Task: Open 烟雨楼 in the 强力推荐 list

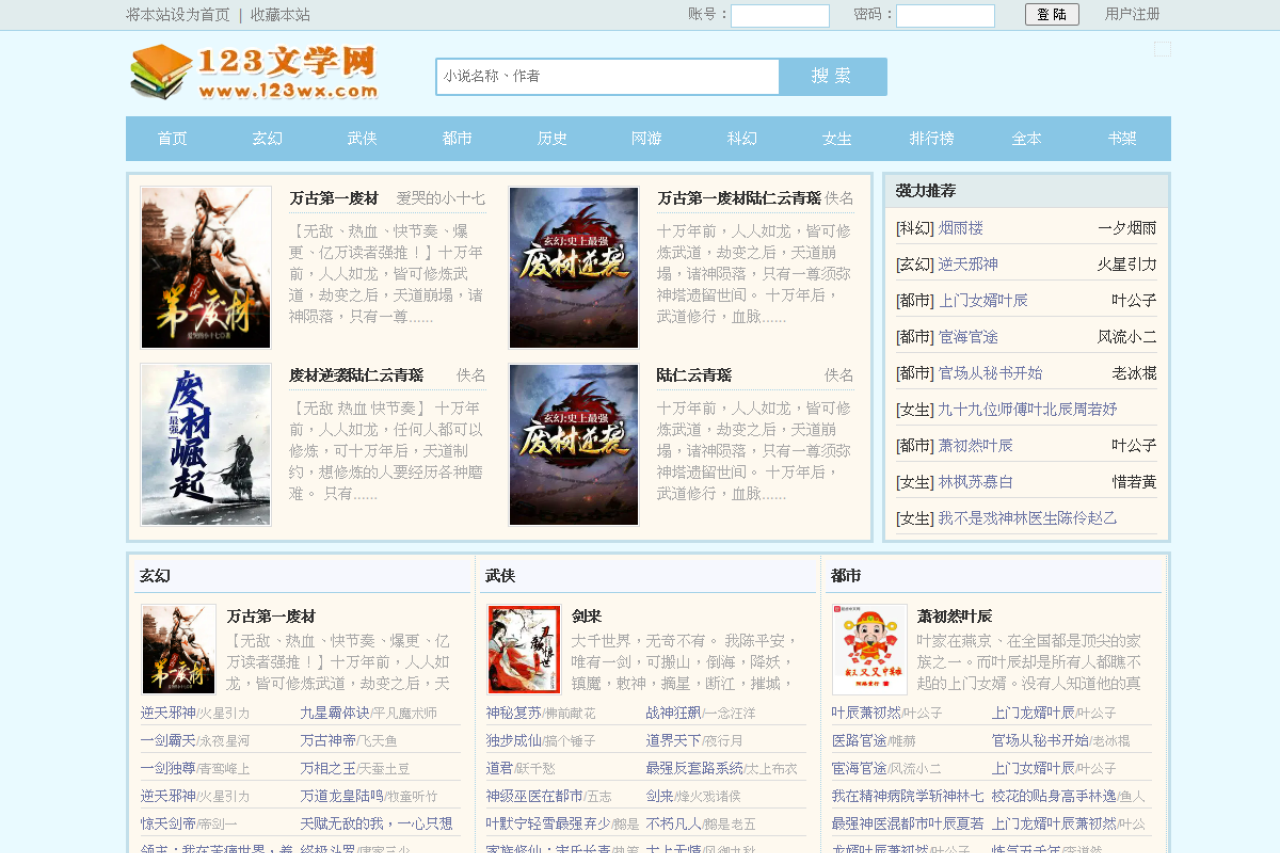Action: tap(961, 228)
